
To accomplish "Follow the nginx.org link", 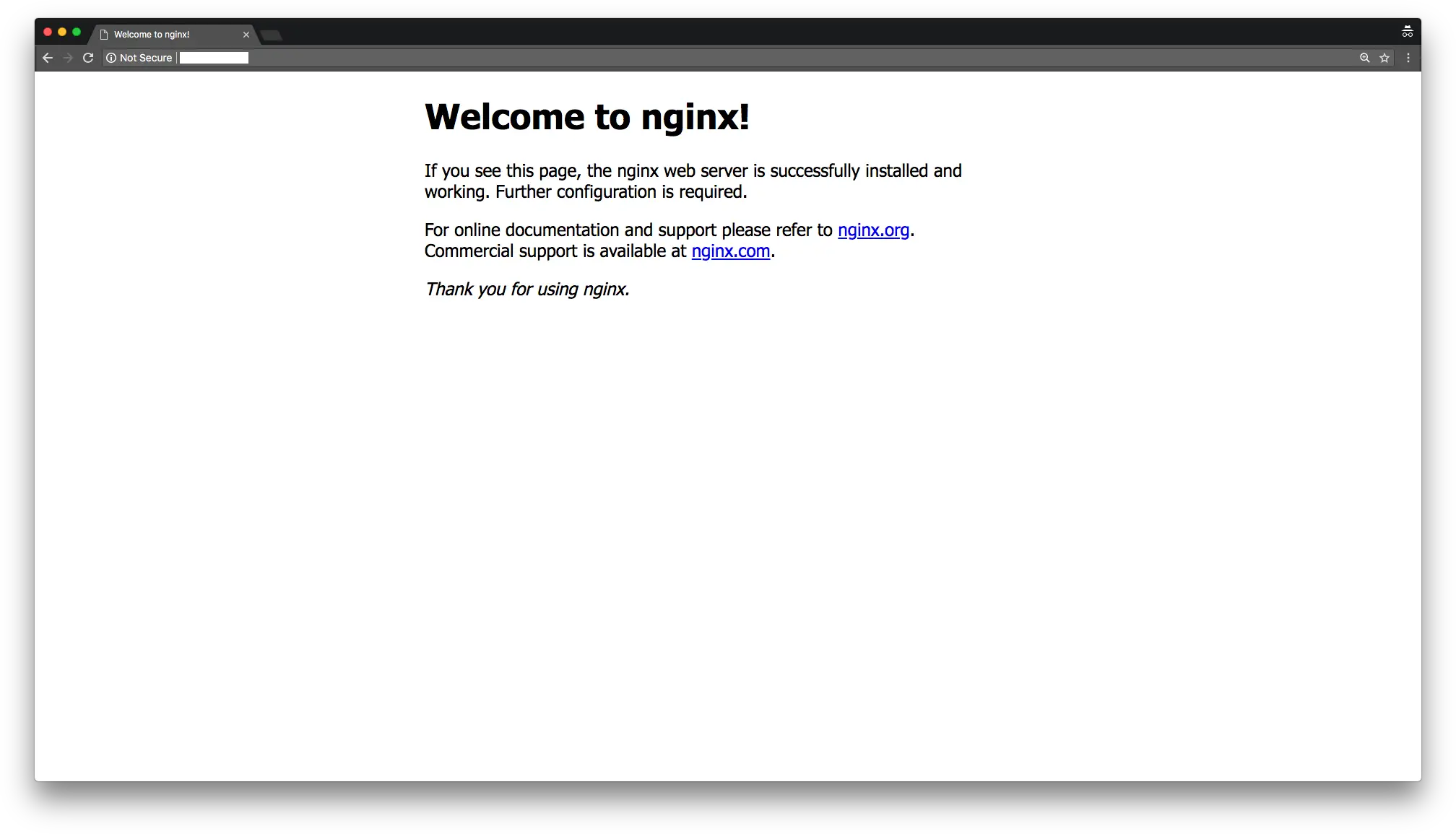I will click(x=873, y=230).
